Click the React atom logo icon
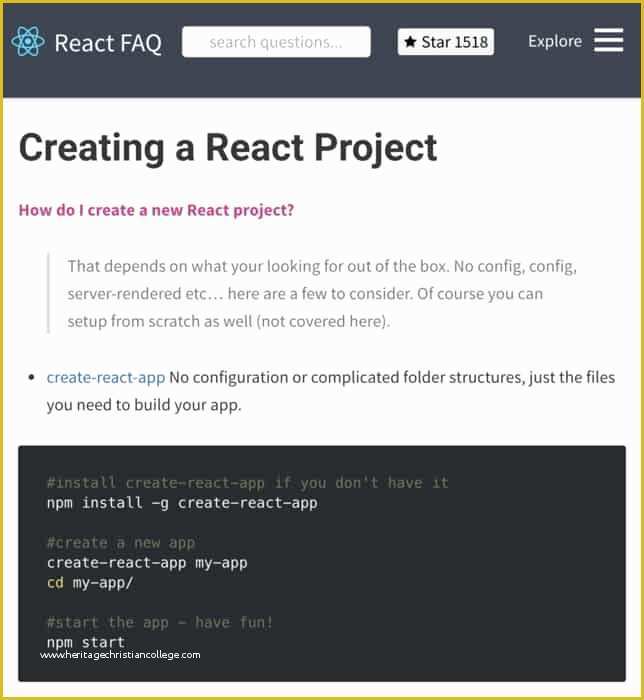The width and height of the screenshot is (644, 700). coord(28,42)
